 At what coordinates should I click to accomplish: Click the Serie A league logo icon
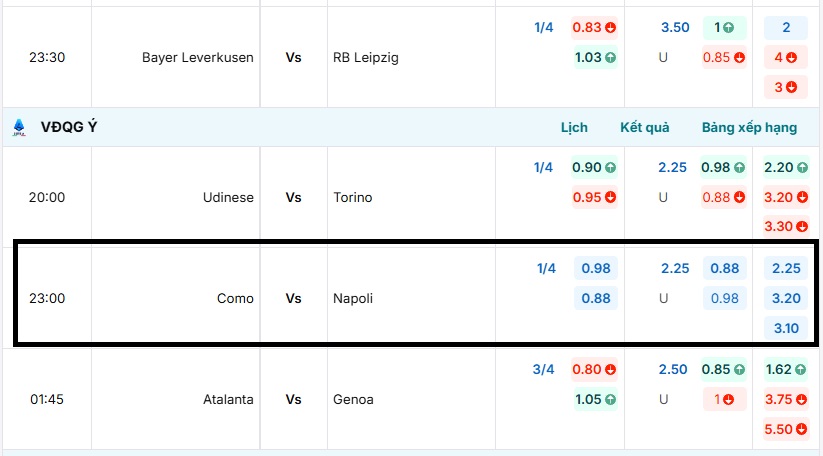pos(19,128)
